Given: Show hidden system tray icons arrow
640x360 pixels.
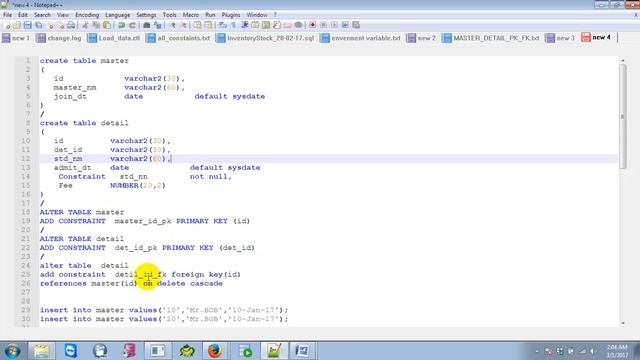Looking at the screenshot, I should (537, 351).
